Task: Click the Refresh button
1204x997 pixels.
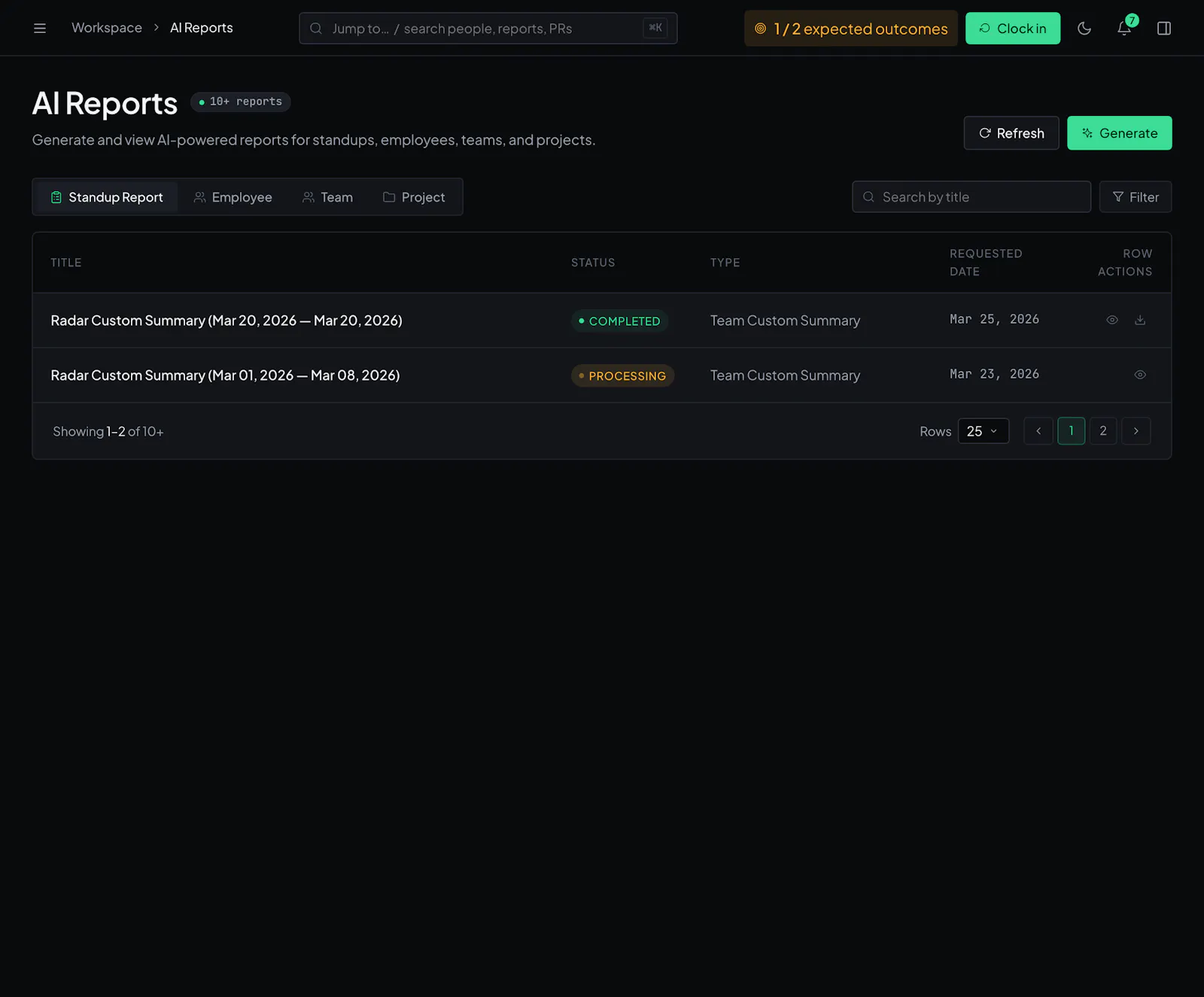Action: coord(1011,133)
